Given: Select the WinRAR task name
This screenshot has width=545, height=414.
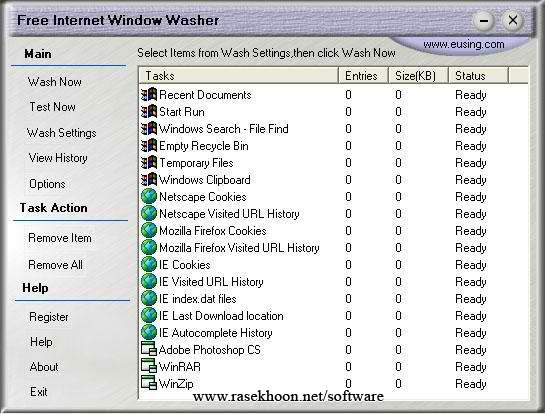Looking at the screenshot, I should [x=180, y=367].
